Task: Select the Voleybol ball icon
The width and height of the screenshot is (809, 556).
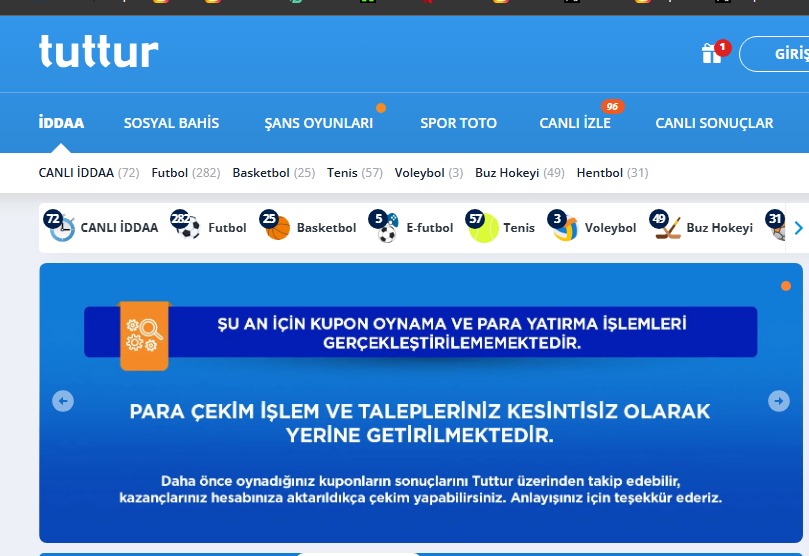Action: pos(565,228)
